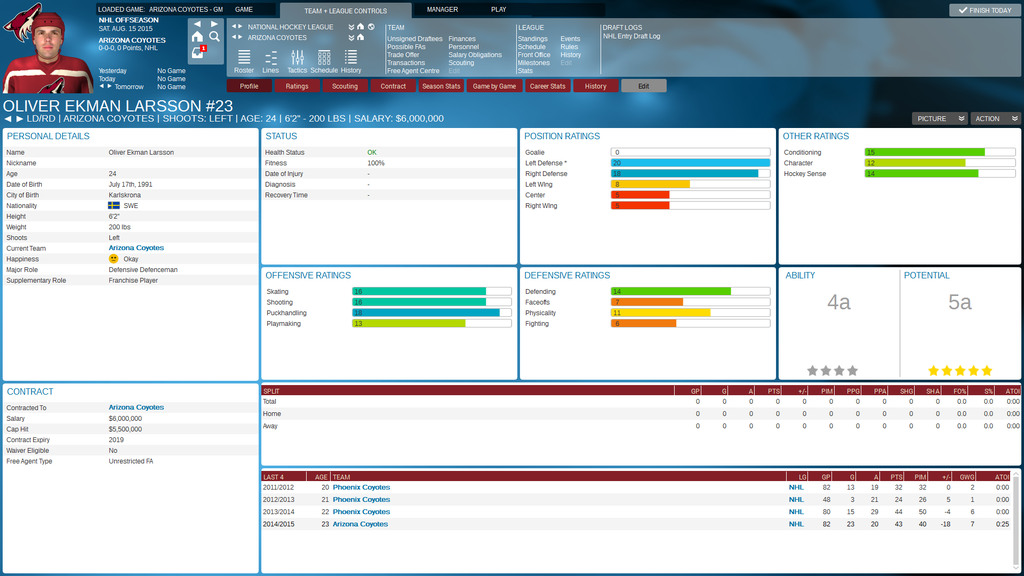Open the Personnel link
This screenshot has width=1024, height=576.
coord(464,47)
